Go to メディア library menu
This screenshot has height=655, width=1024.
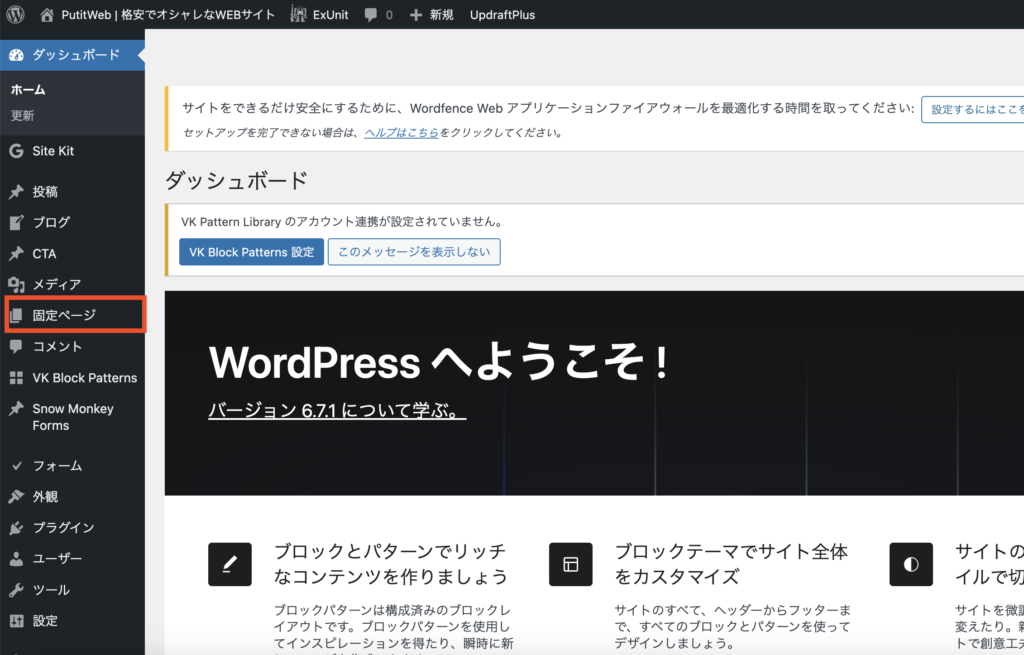point(56,284)
